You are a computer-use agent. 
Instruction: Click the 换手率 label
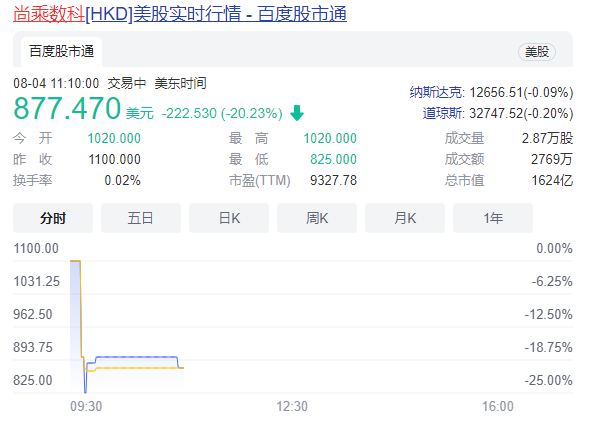coord(33,181)
